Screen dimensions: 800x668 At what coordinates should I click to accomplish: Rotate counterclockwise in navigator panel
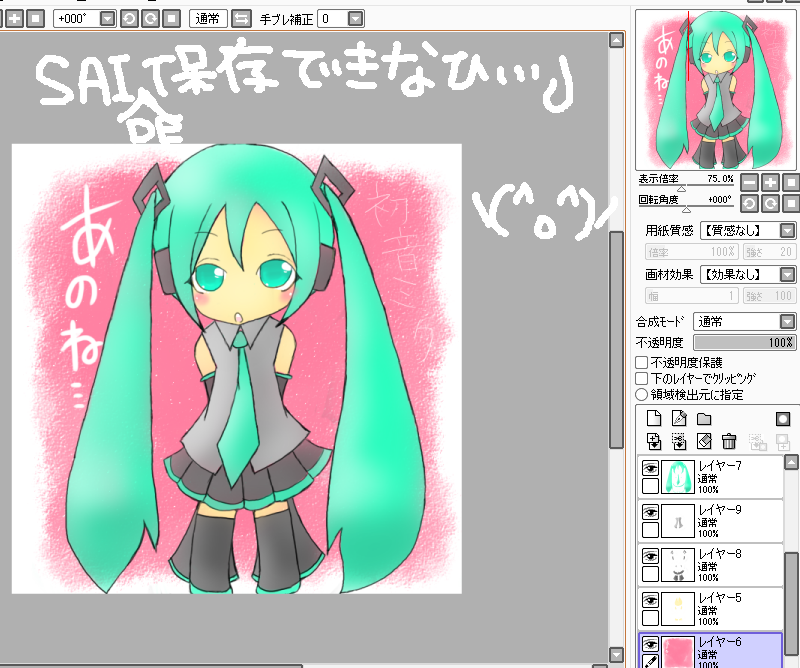(749, 204)
